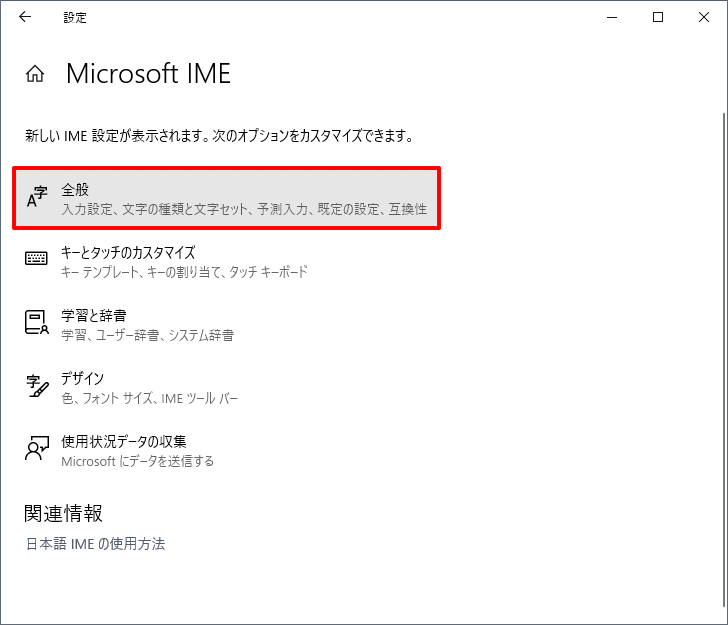Click subtitle キー テンプレート、キーの割り当て、タッチ キーボード

pos(184,272)
